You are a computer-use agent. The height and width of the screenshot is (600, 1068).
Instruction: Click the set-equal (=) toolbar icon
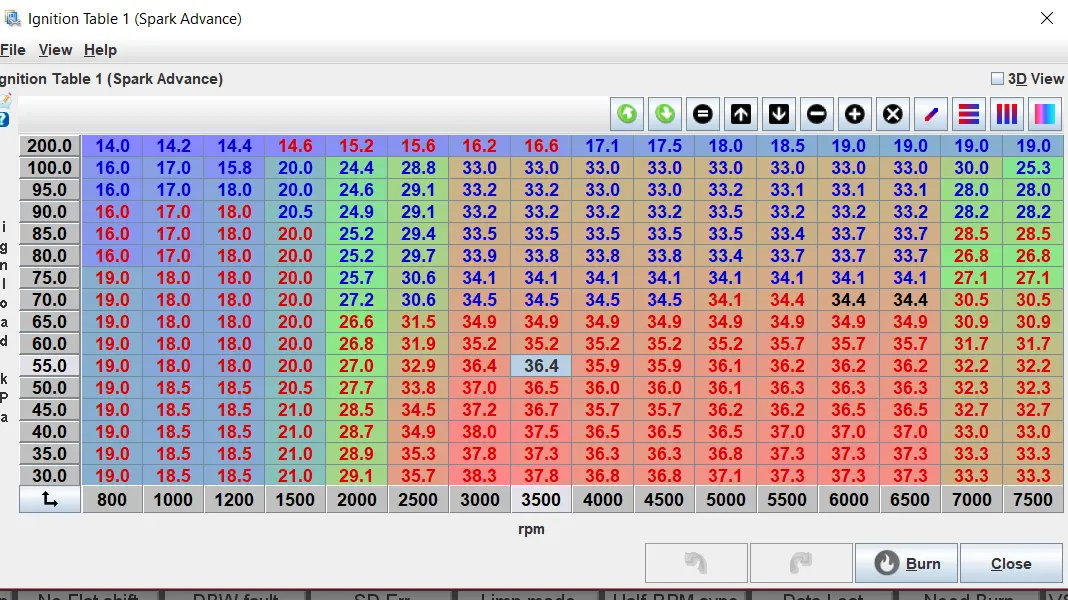point(703,114)
